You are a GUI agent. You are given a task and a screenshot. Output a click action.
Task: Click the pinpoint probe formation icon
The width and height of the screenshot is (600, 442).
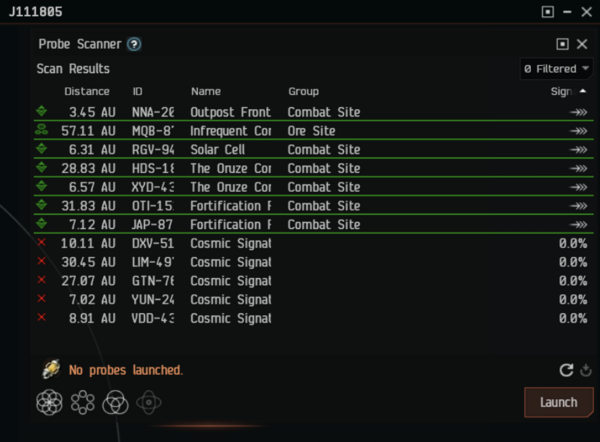pos(49,402)
